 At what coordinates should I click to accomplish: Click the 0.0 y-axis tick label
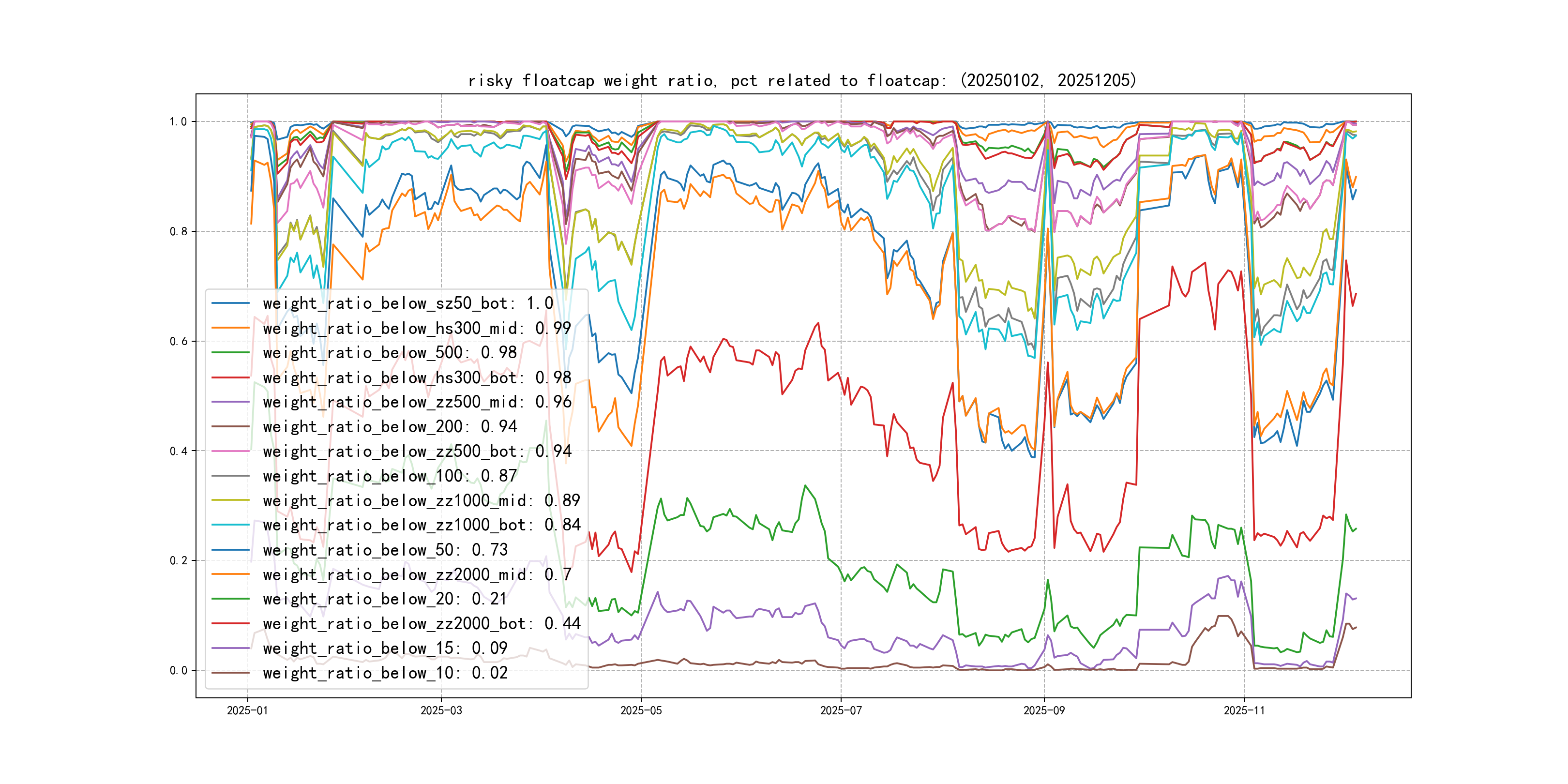tap(178, 671)
